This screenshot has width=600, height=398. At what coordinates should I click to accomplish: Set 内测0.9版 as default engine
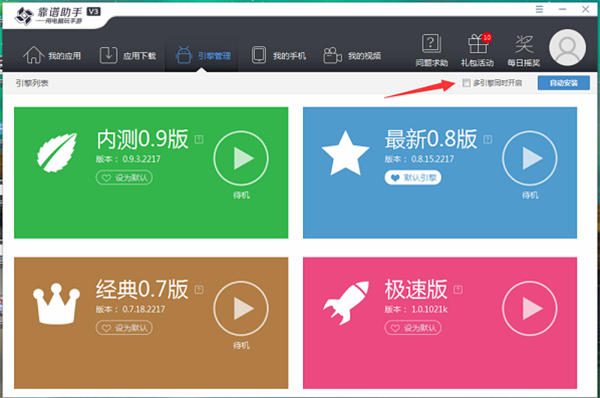click(124, 178)
